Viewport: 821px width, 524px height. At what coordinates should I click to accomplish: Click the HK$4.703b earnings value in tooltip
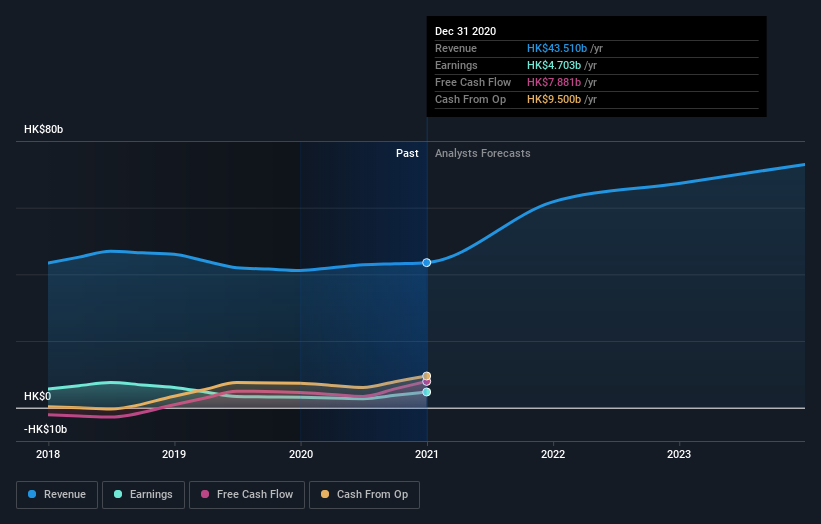tap(554, 65)
